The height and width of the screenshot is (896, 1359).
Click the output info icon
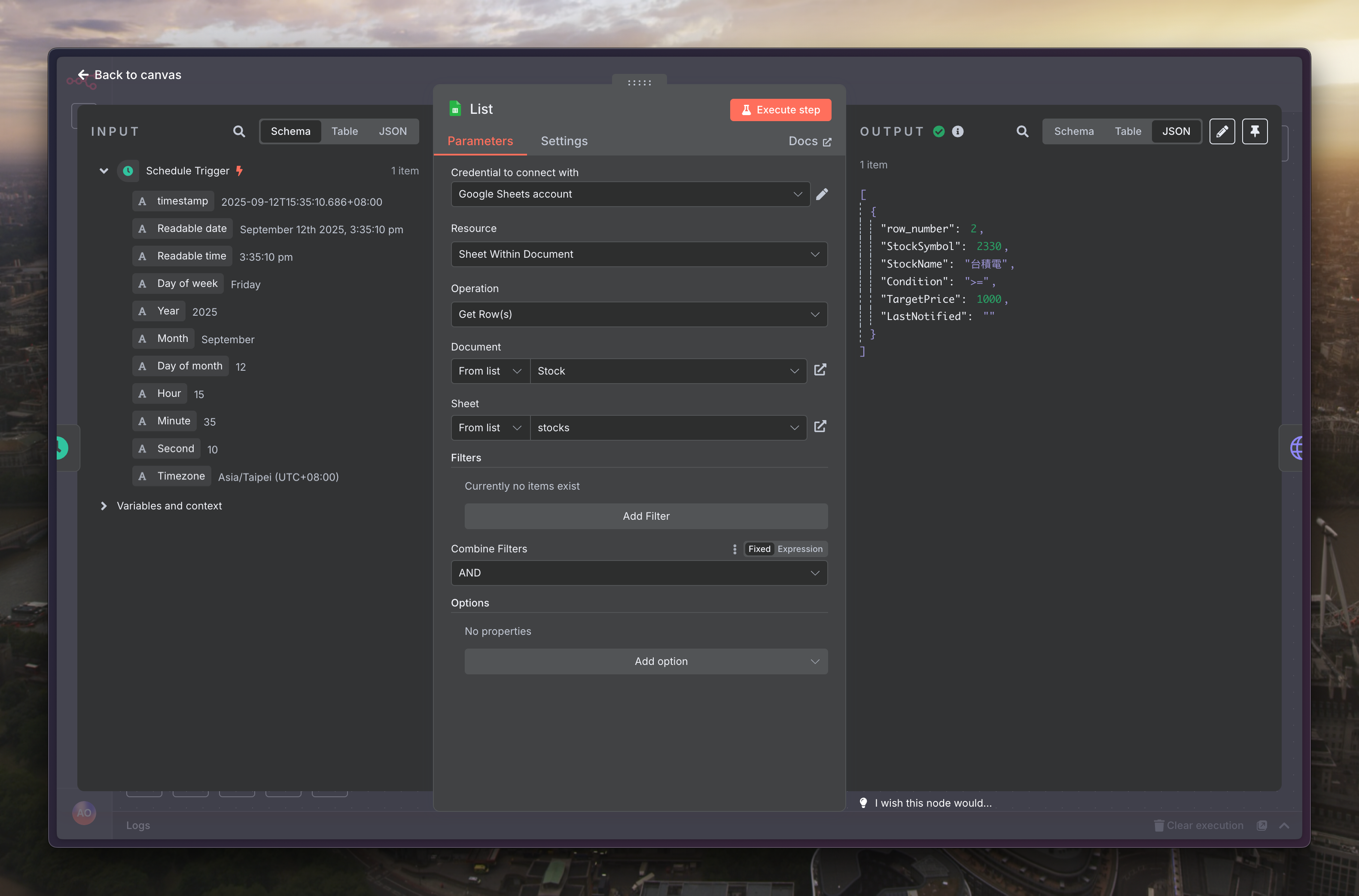[x=958, y=131]
